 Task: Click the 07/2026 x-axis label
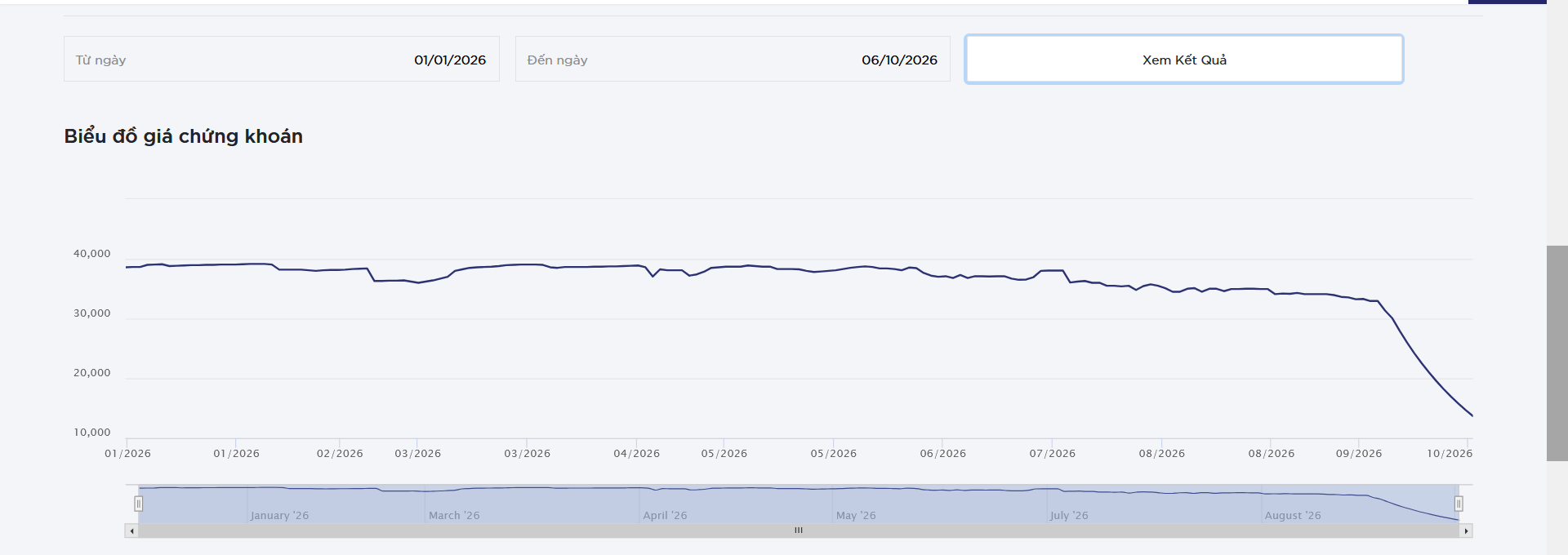tap(1052, 454)
